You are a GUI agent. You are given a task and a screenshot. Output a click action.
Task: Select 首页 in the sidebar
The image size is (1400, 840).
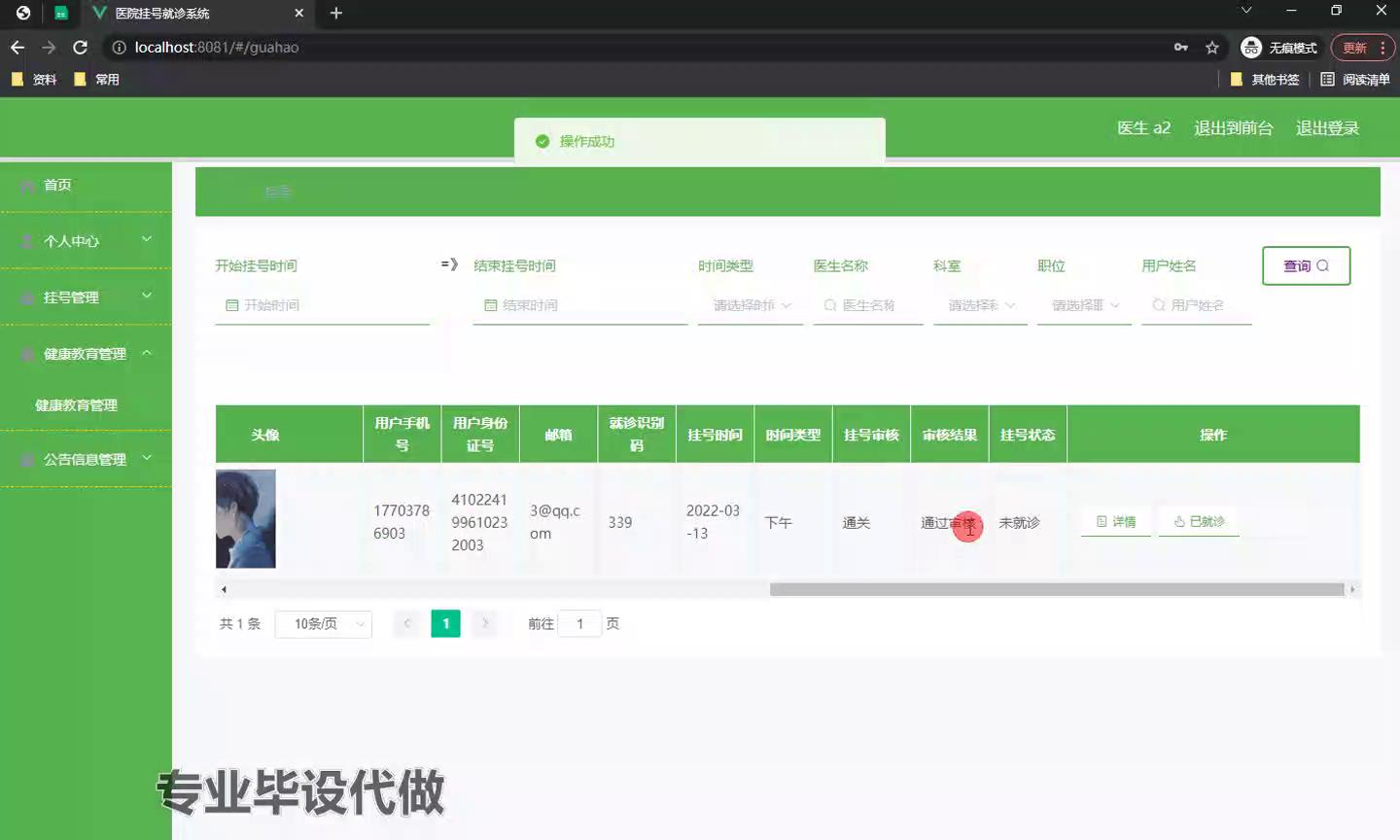tap(57, 185)
